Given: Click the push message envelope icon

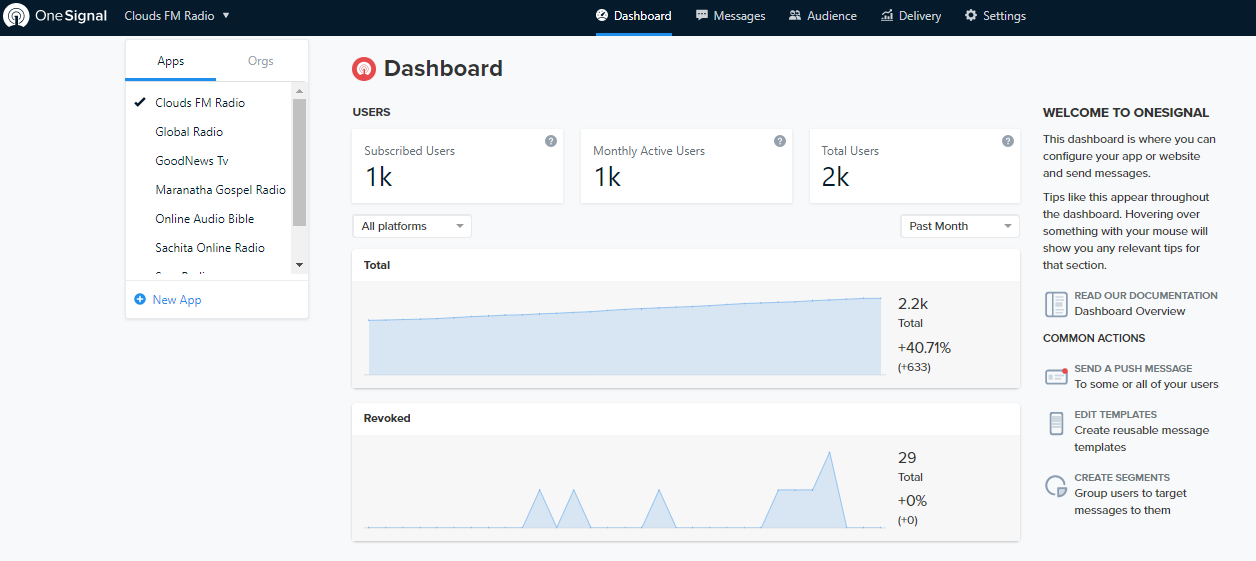Looking at the screenshot, I should pos(1056,376).
